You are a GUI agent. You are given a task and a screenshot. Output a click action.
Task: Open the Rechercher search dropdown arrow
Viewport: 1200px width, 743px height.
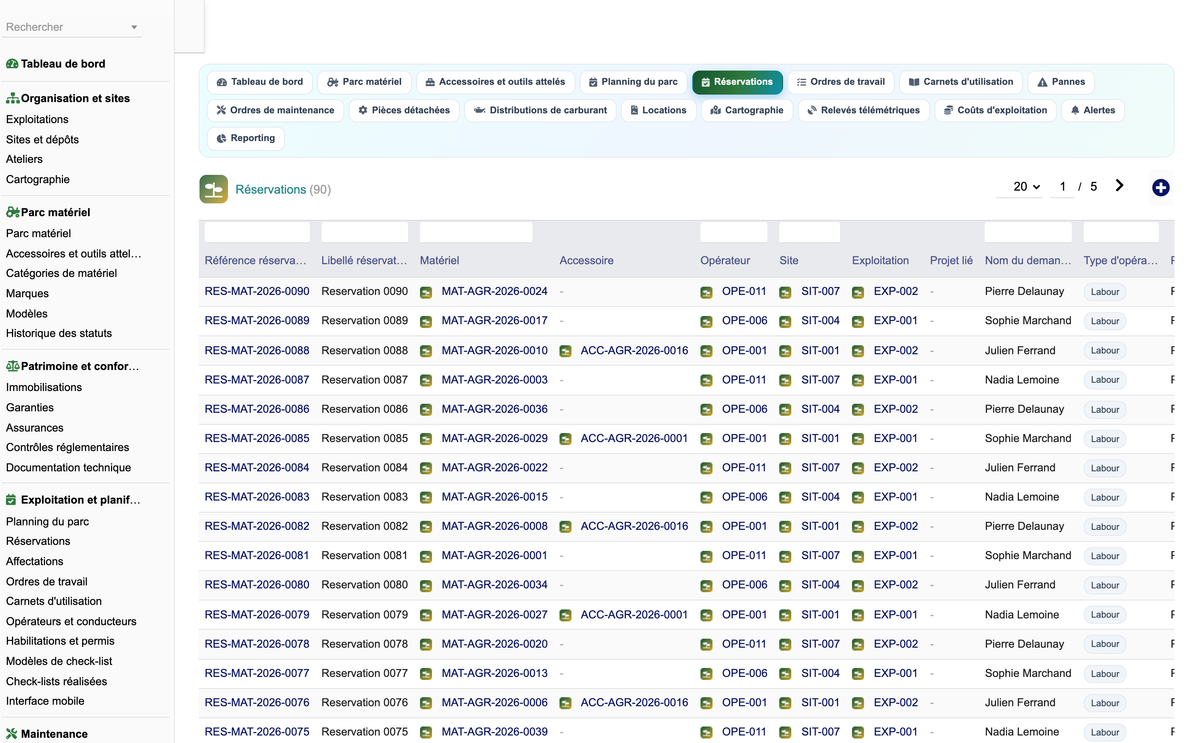(134, 28)
